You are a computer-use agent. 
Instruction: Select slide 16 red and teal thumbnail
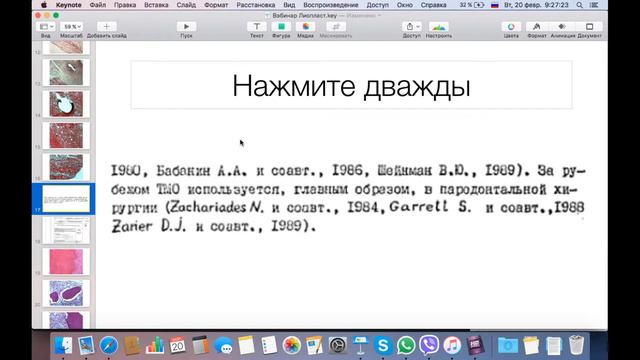(x=66, y=167)
